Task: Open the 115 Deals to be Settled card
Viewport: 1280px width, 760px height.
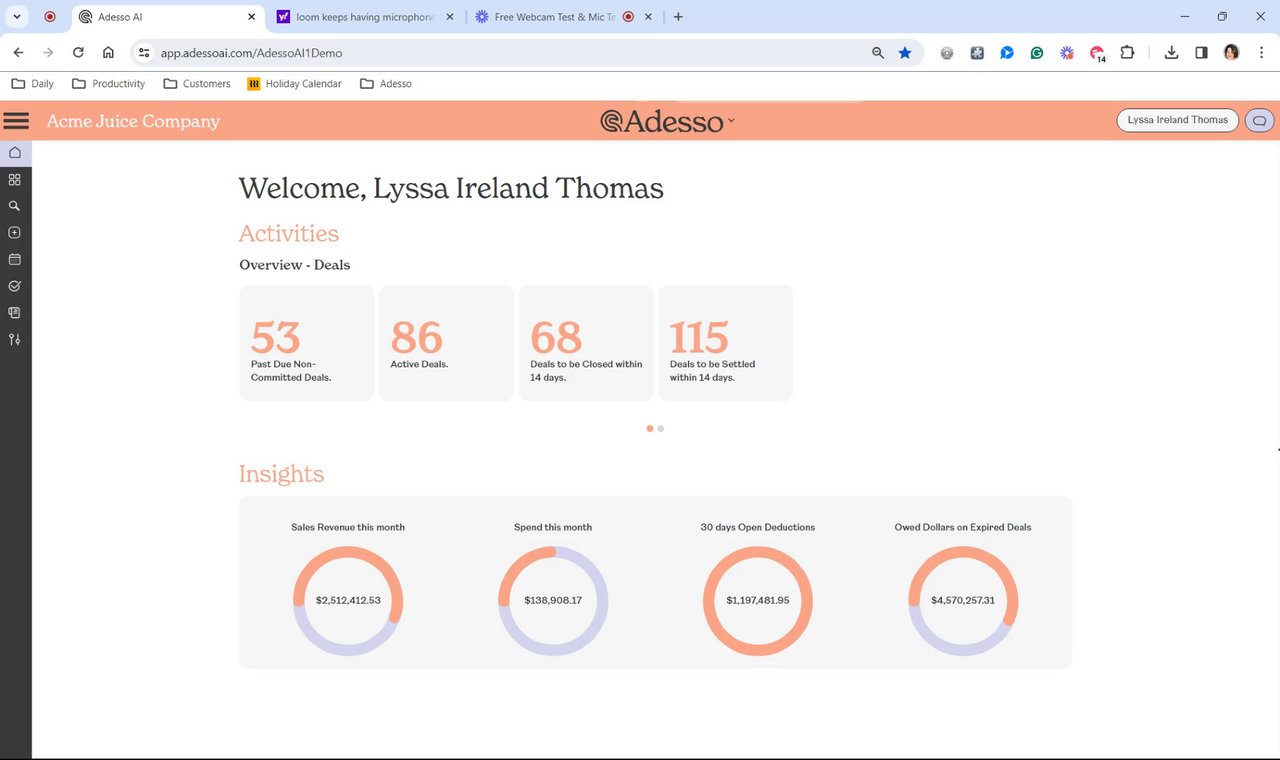Action: 726,343
